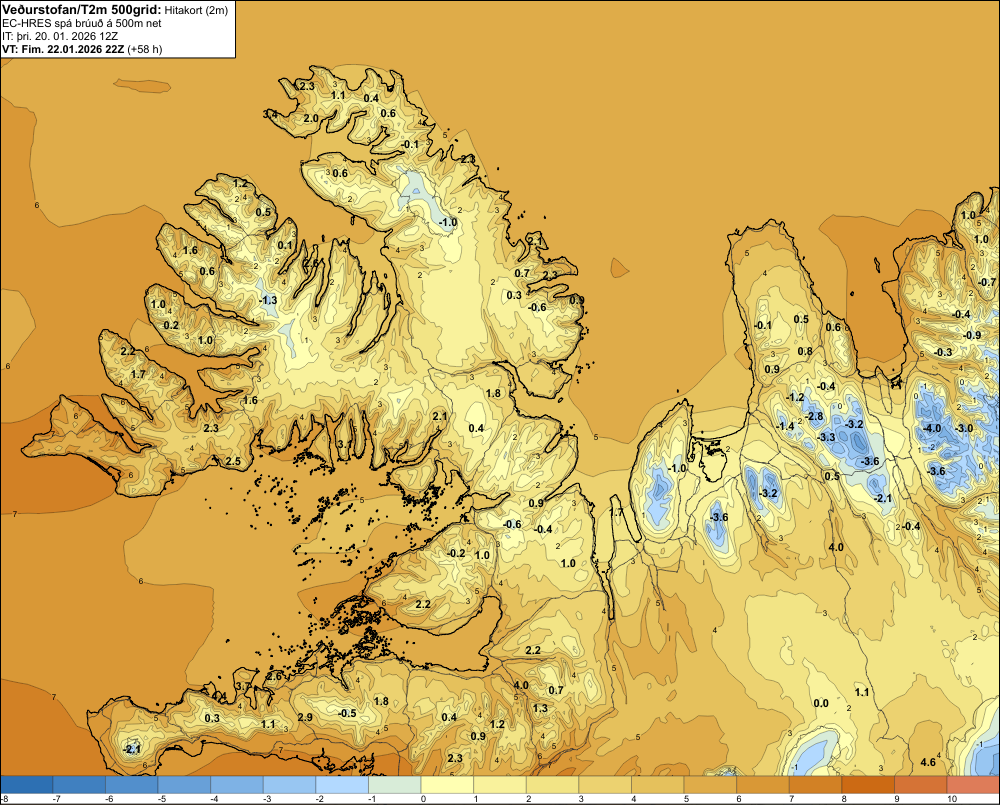Click the '3.7' temperature value on the map
This screenshot has height=805, width=1000.
pos(243,686)
